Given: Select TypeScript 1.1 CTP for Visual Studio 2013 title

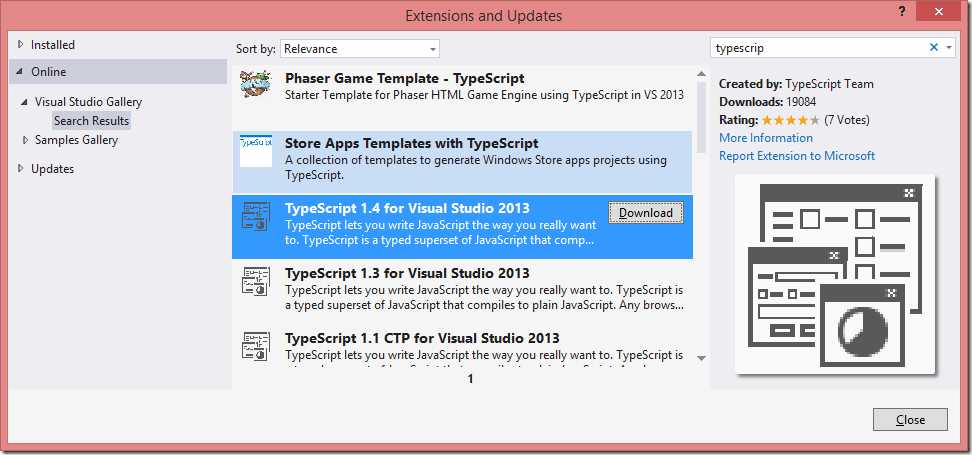Looking at the screenshot, I should pos(422,338).
